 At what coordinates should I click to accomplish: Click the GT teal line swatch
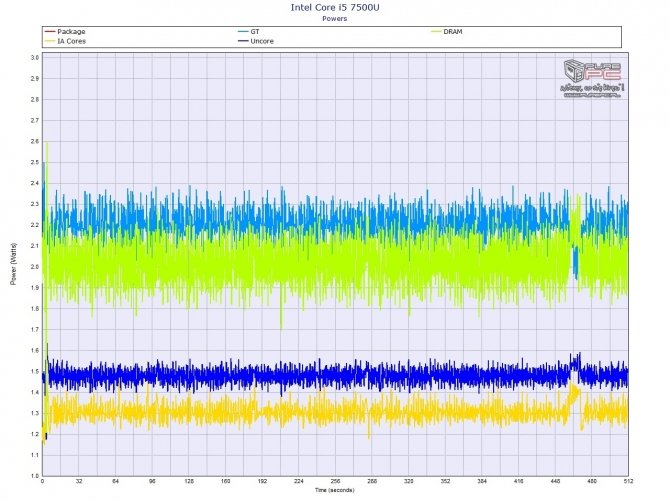(x=243, y=32)
